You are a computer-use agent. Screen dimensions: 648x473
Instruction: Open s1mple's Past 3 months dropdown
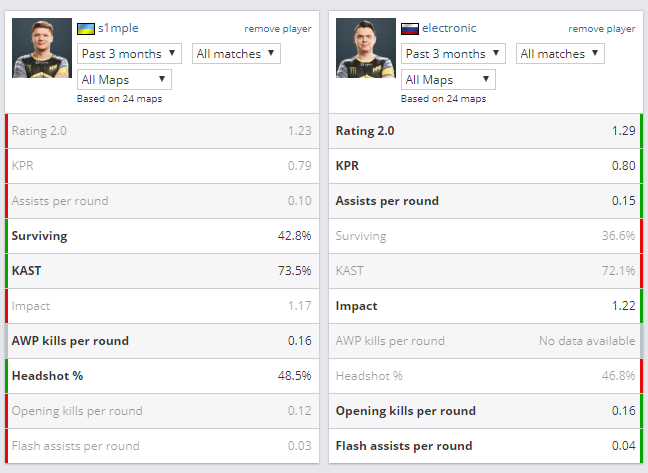[129, 53]
